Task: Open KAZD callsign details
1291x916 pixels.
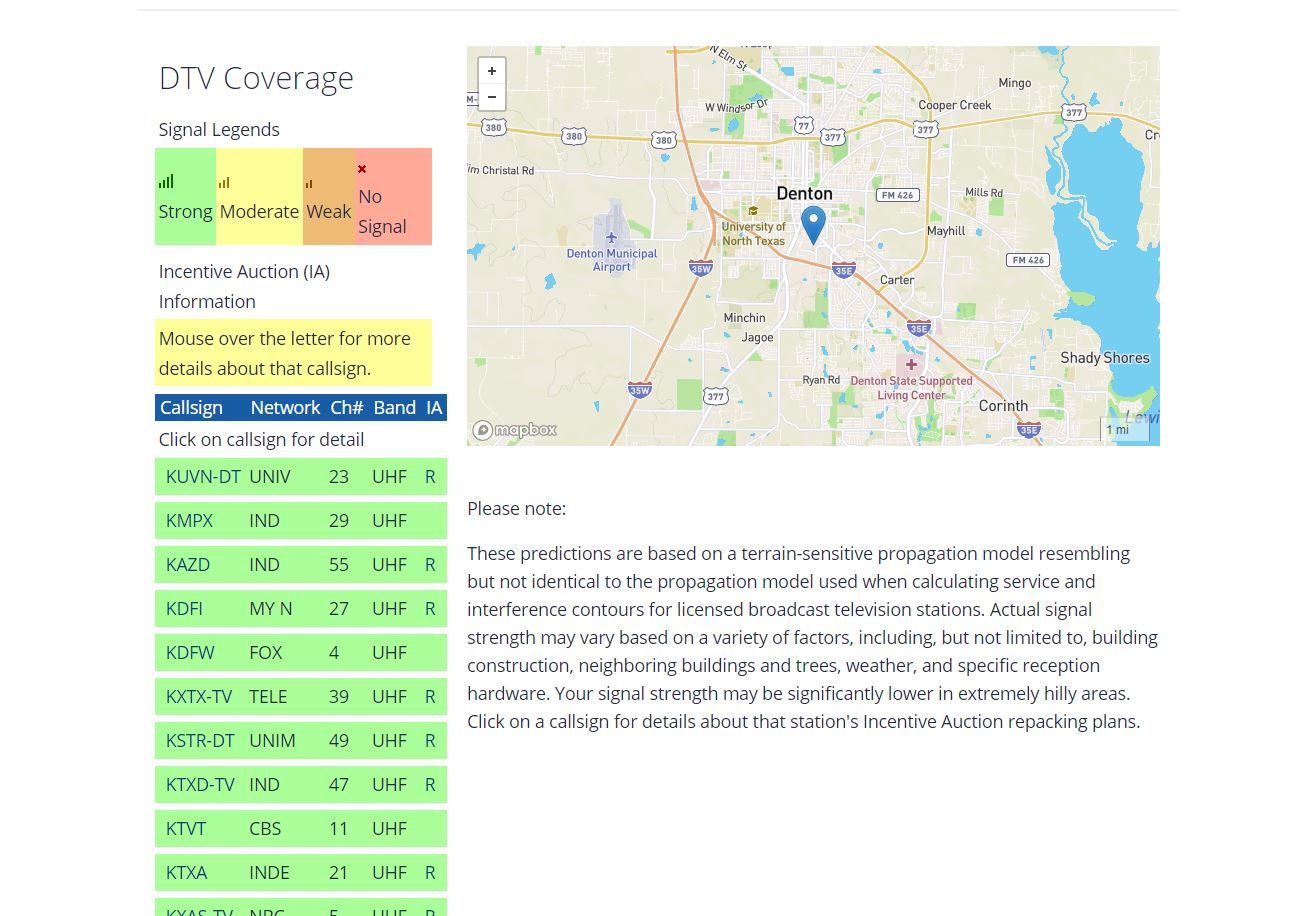Action: (188, 565)
